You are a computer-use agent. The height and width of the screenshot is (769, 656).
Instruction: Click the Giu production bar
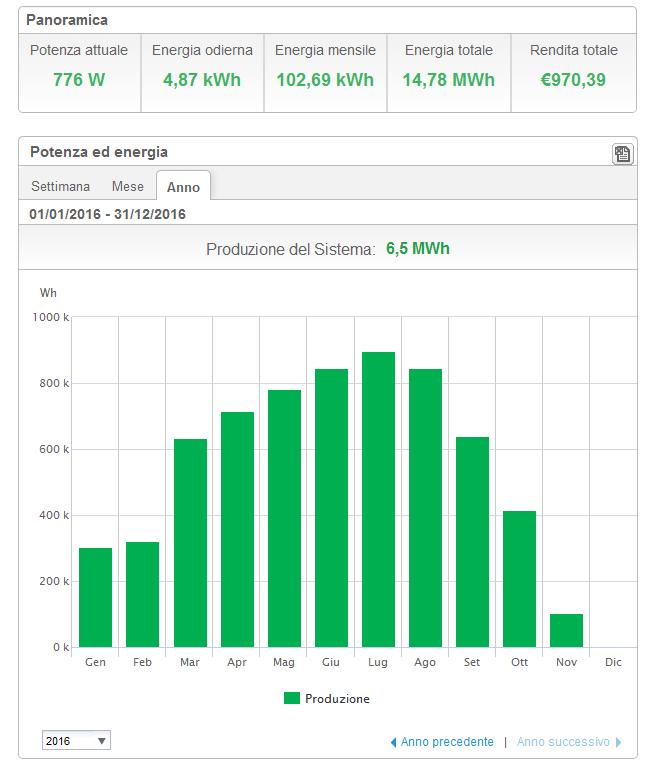331,508
